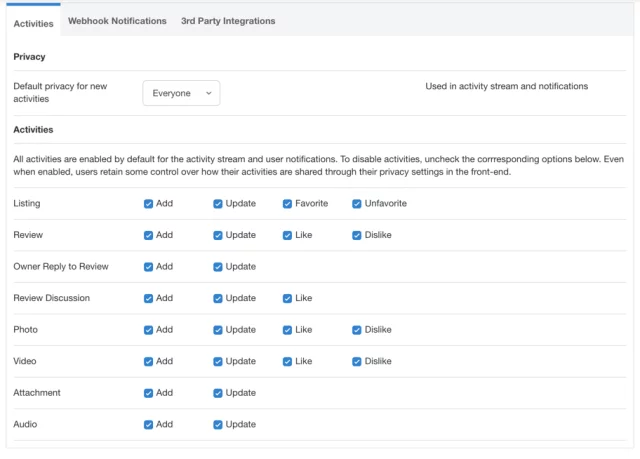
Task: Open the default privacy Everyone dropdown
Action: click(181, 93)
